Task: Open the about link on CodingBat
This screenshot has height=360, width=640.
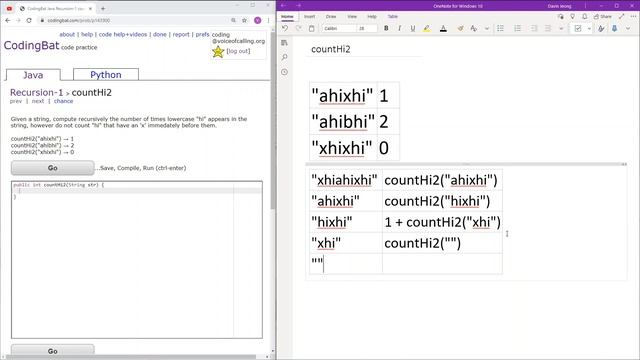Action: click(67, 34)
